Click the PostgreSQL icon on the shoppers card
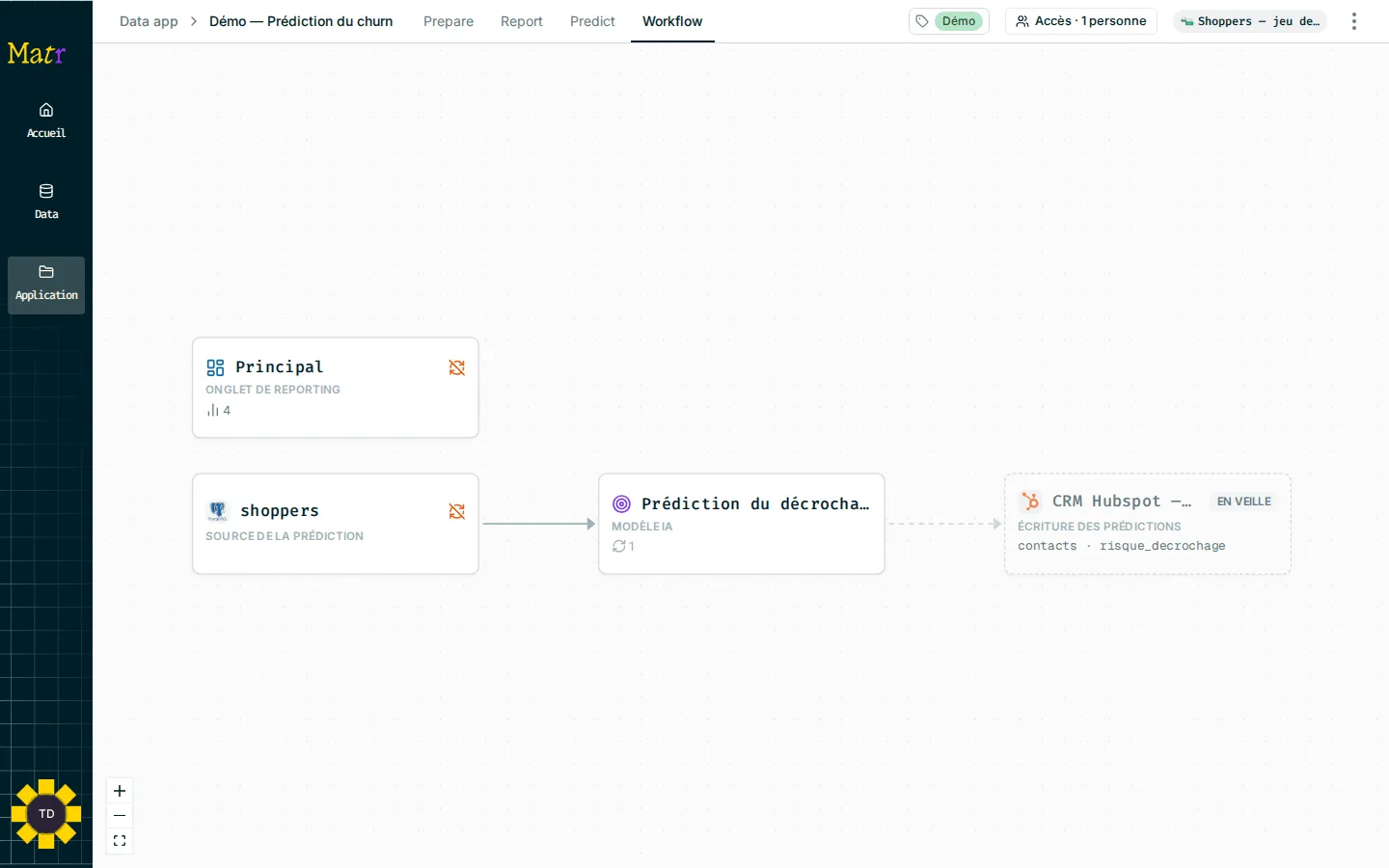Image resolution: width=1389 pixels, height=868 pixels. pyautogui.click(x=218, y=511)
